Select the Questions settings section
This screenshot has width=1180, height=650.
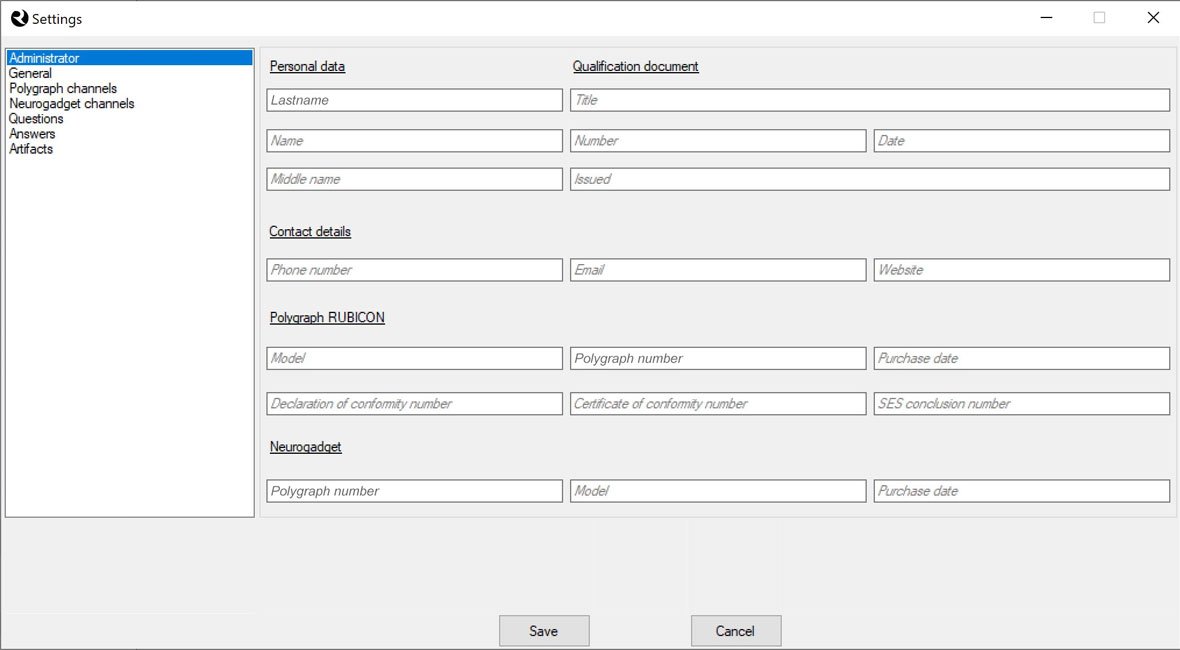click(x=36, y=118)
